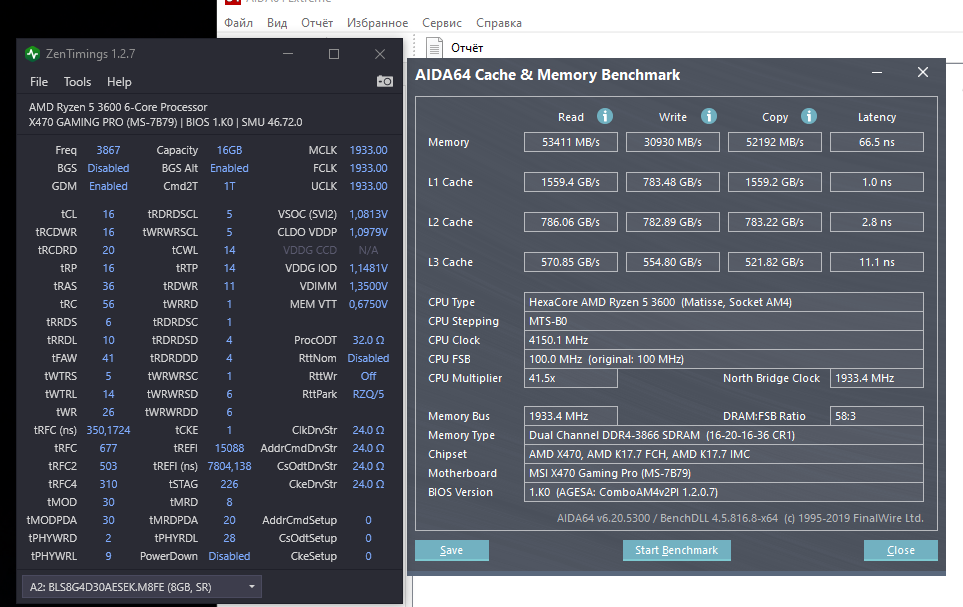Click CPU Multiplier value 41.5x
The image size is (963, 607).
[x=571, y=378]
